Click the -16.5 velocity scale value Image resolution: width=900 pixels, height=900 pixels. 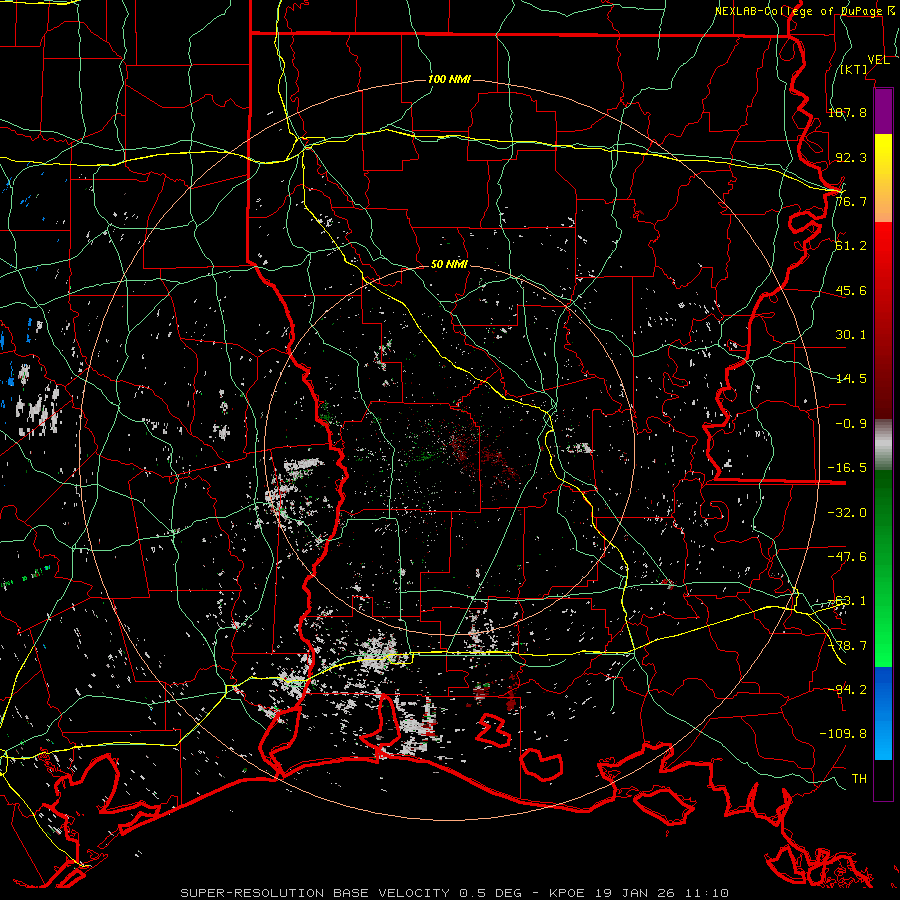847,468
